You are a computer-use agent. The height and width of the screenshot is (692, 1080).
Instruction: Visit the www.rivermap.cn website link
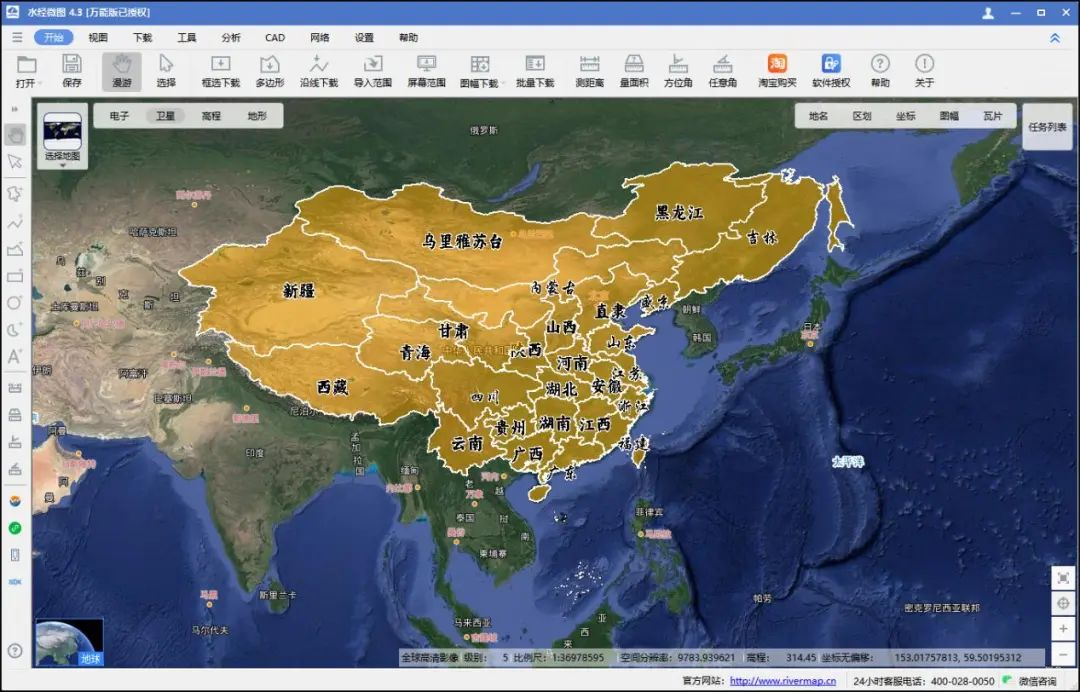click(x=782, y=680)
